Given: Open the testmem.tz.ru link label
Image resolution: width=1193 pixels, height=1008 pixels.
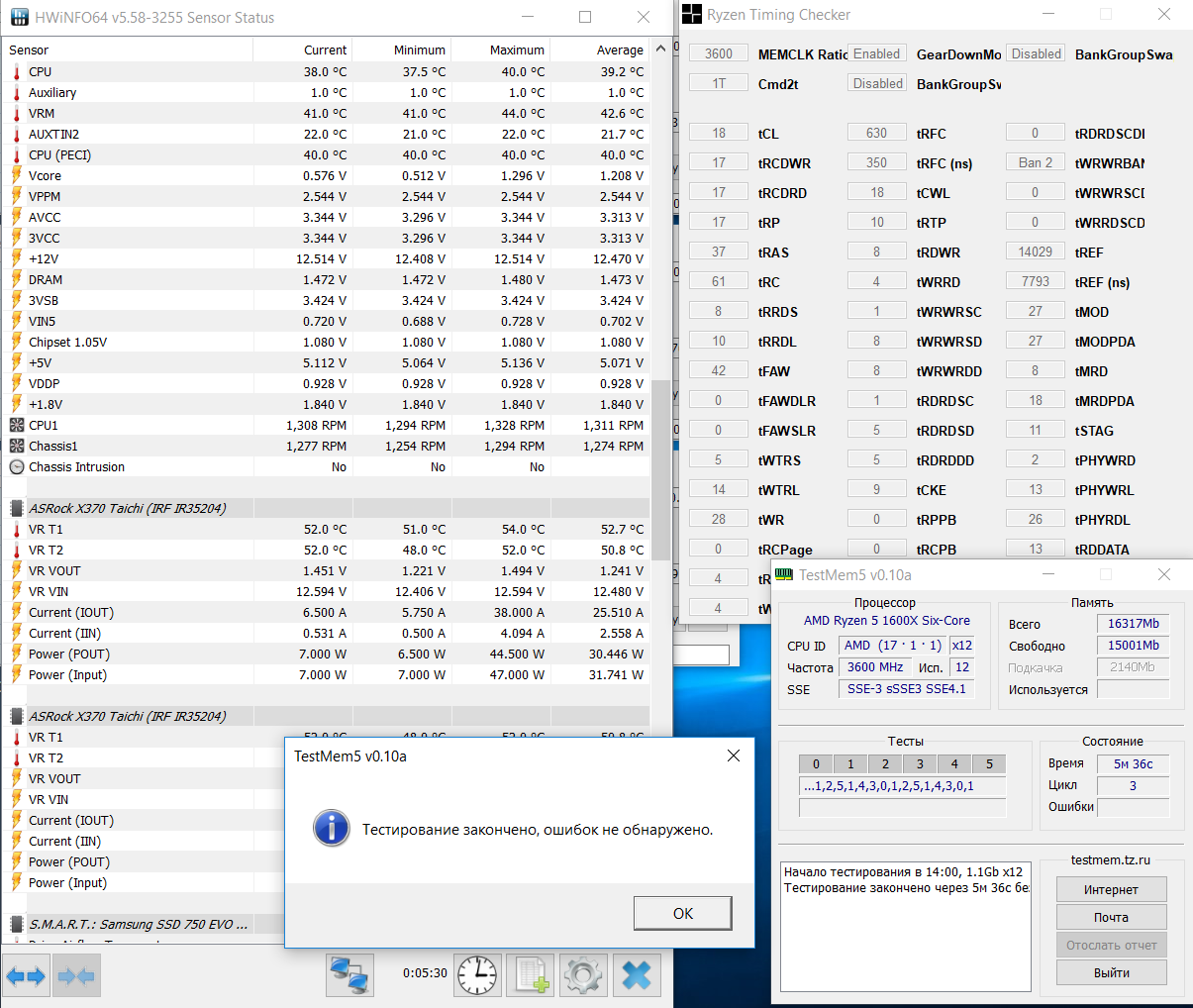Looking at the screenshot, I should (x=1111, y=859).
